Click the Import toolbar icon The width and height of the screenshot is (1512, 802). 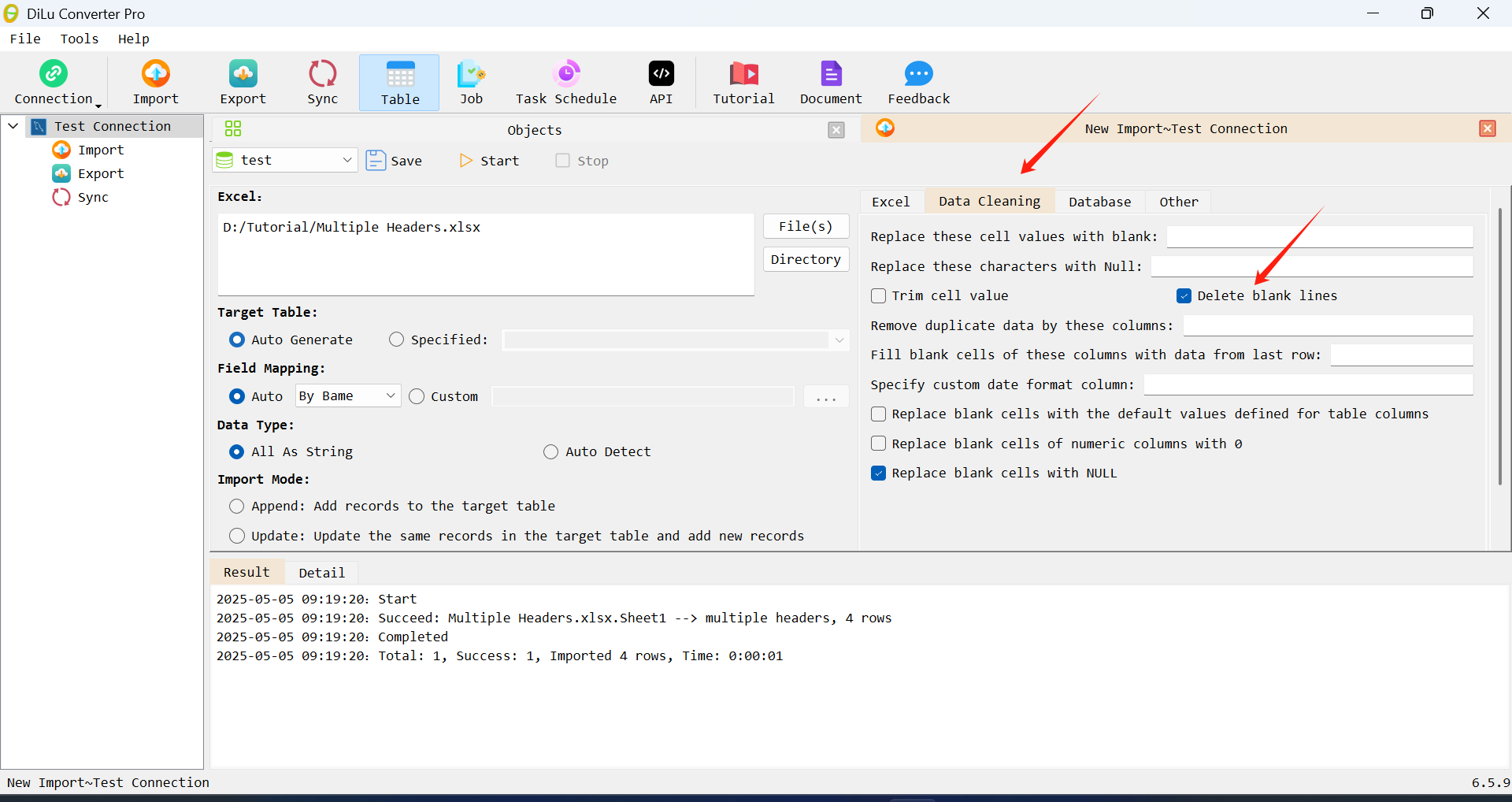coord(155,74)
